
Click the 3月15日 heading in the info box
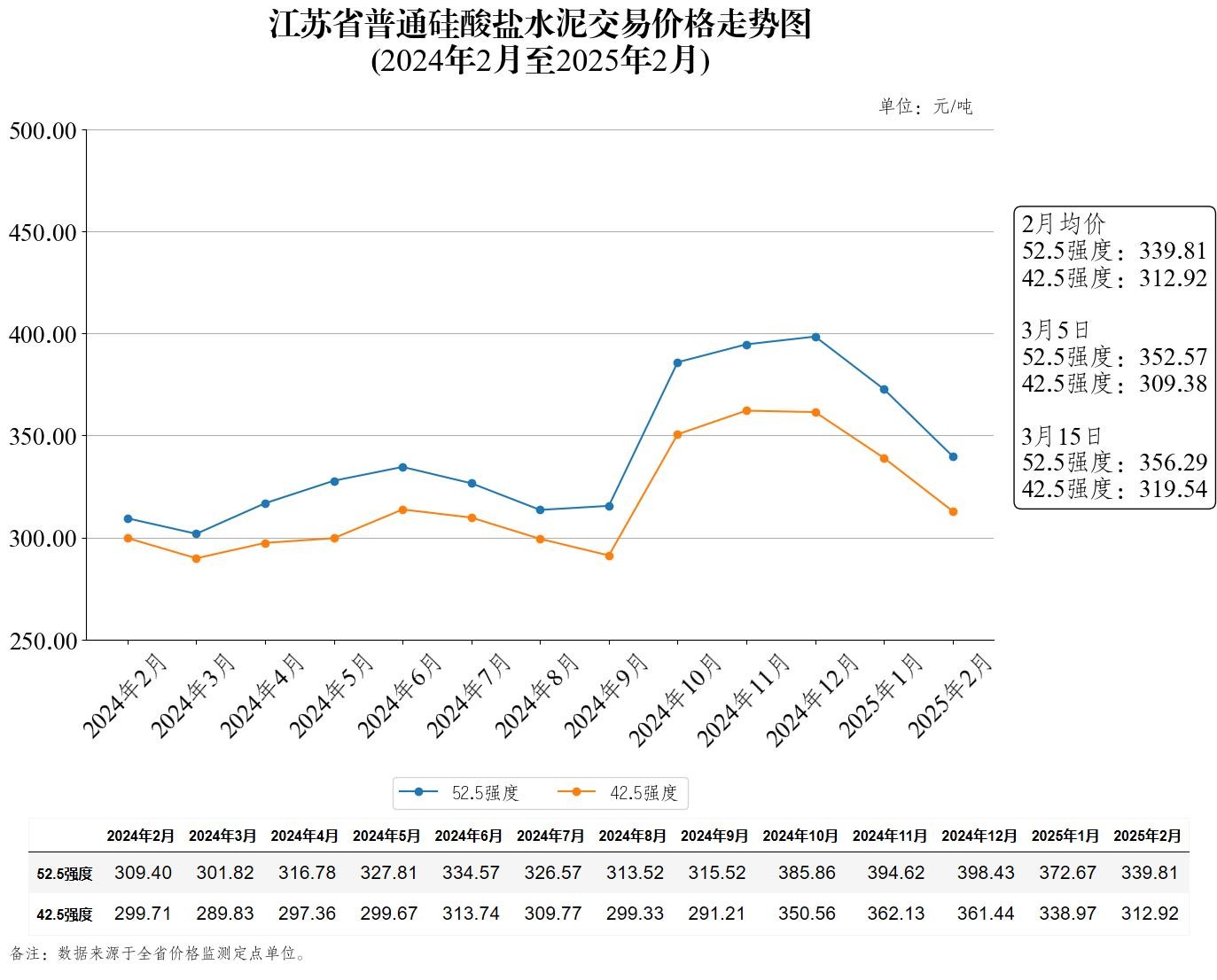(1061, 436)
